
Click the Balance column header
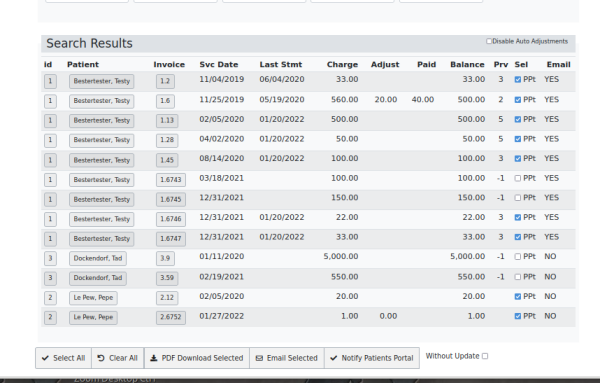point(467,65)
